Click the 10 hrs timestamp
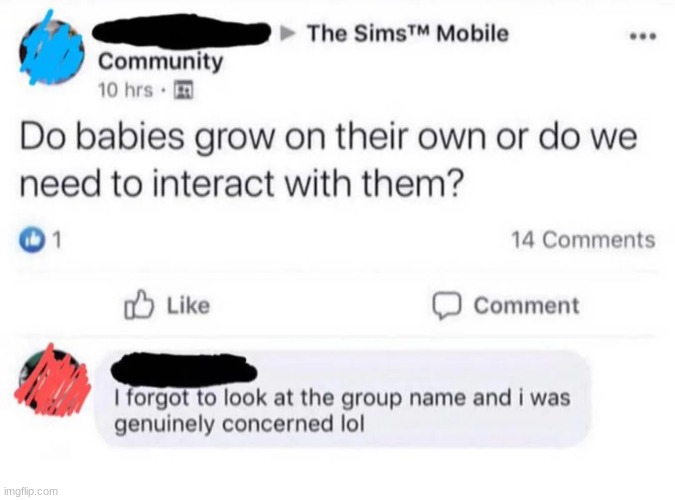675x500 pixels. 125,90
